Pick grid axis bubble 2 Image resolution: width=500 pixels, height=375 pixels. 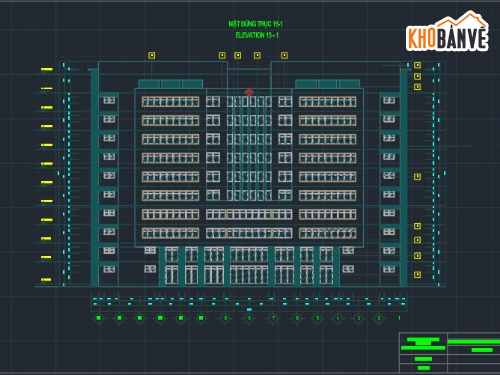(x=379, y=318)
